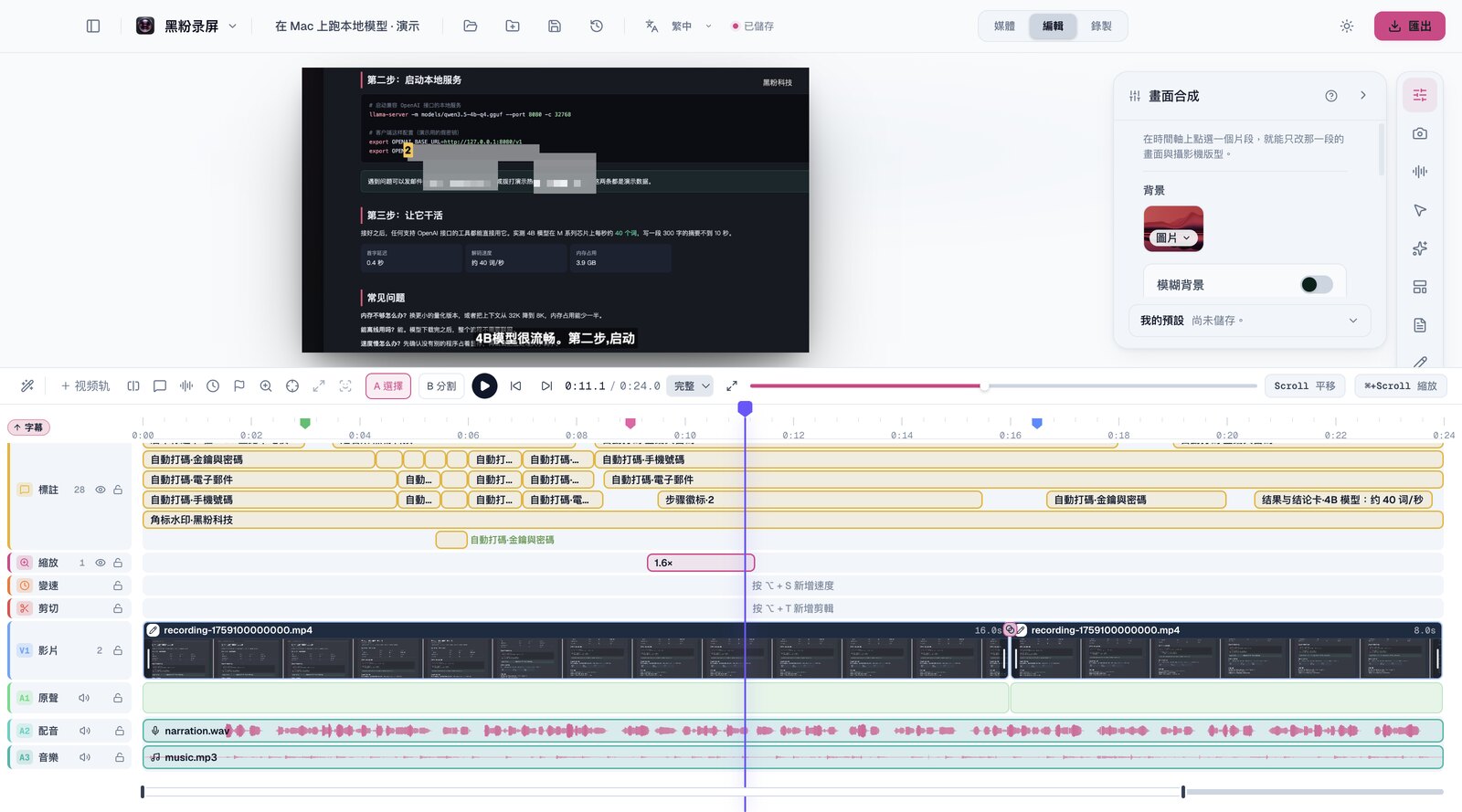Click the timeline horizontal zoom scrollbar
Image resolution: width=1462 pixels, height=812 pixels.
[x=662, y=792]
